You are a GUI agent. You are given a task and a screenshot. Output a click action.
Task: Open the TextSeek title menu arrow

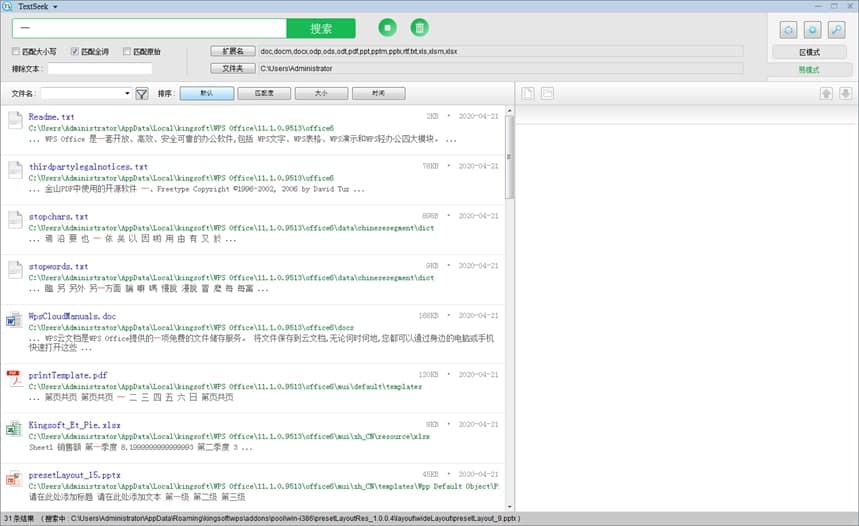[55, 7]
